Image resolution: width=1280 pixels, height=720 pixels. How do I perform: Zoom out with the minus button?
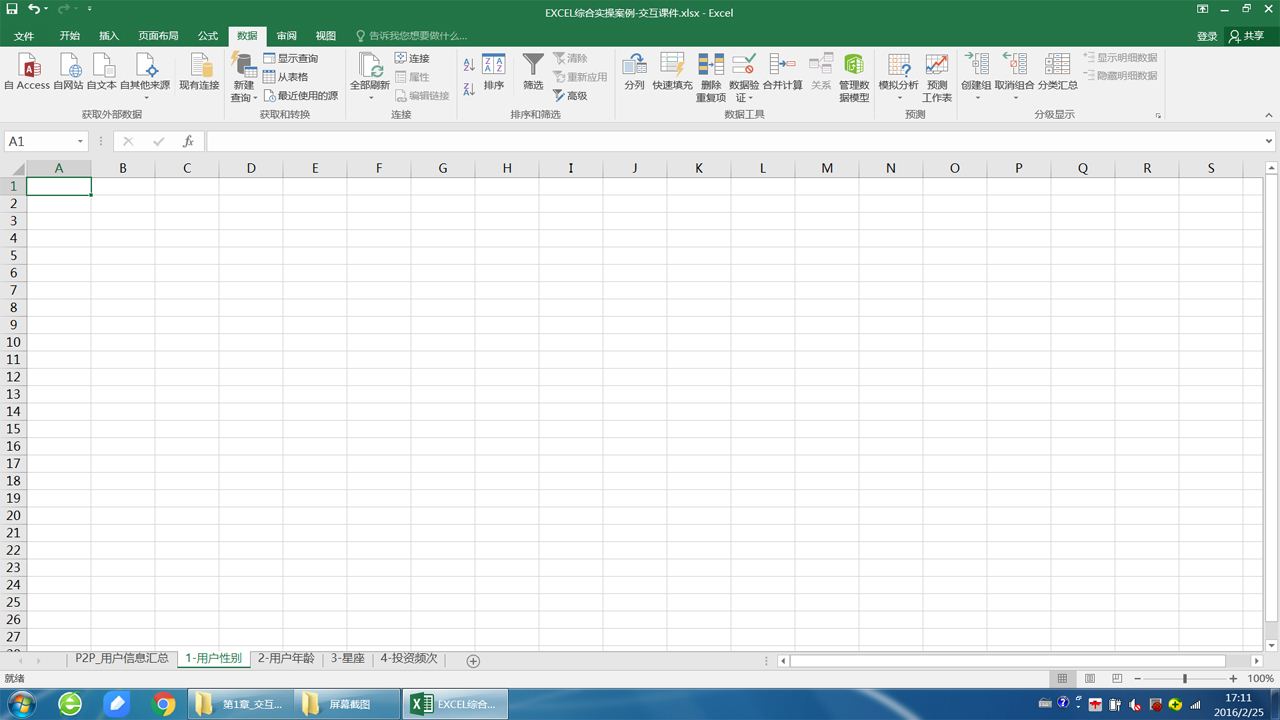[1137, 679]
